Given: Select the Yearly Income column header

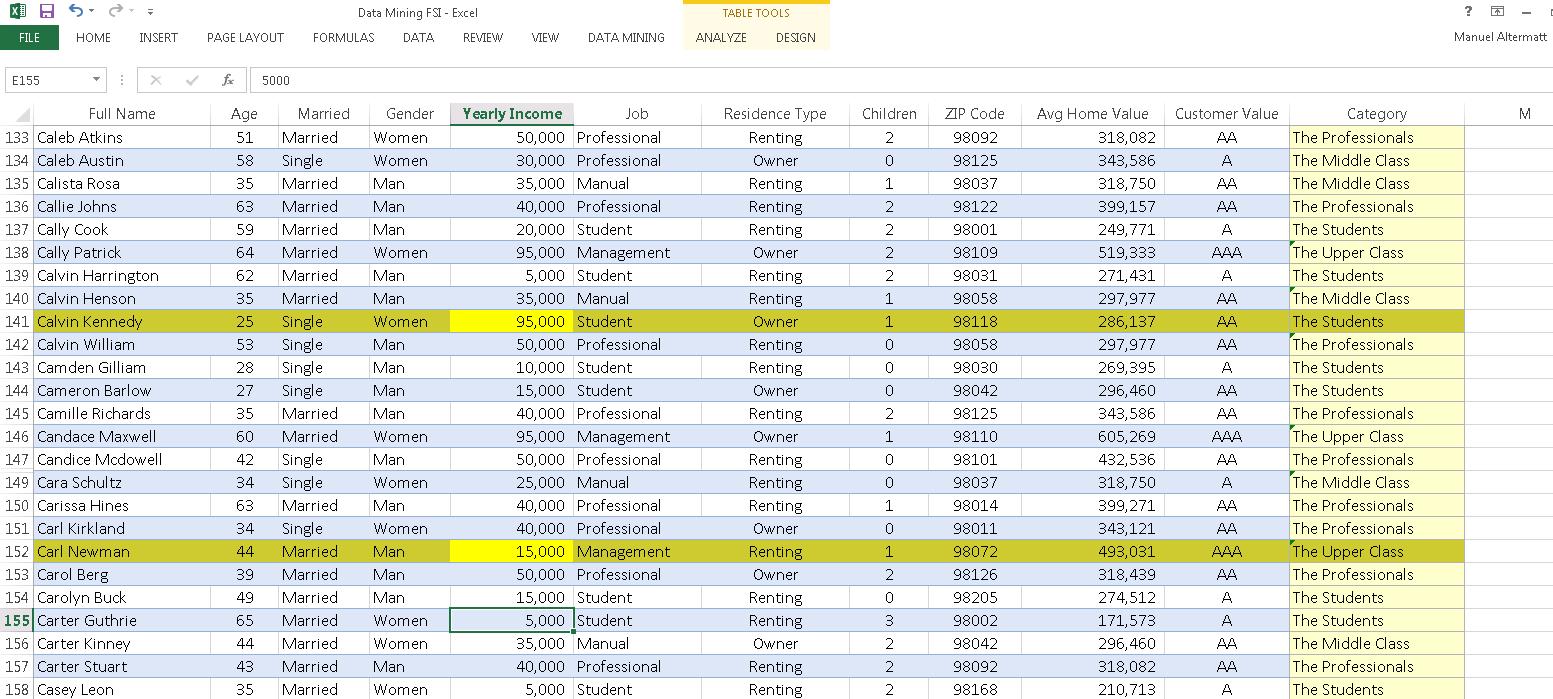Looking at the screenshot, I should 512,114.
